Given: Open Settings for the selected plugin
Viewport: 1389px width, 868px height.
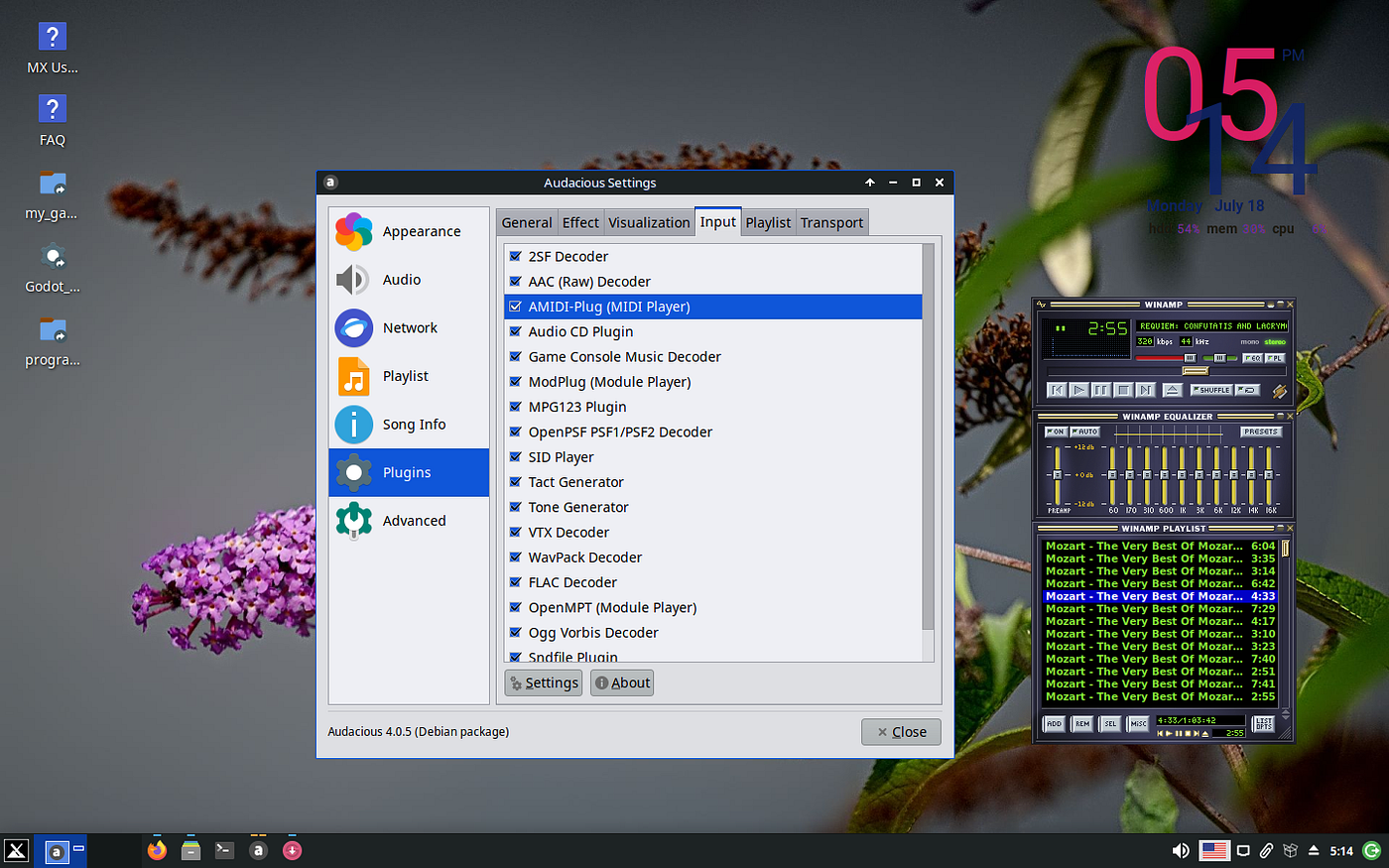Looking at the screenshot, I should click(x=543, y=682).
